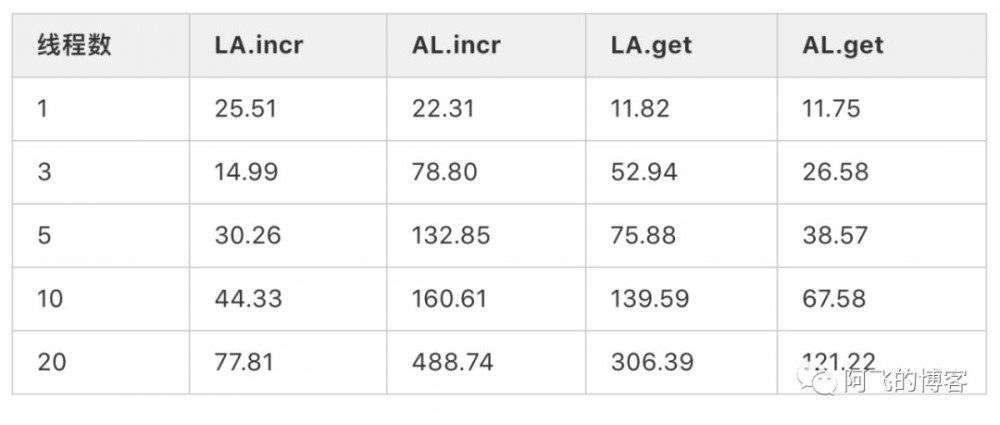Select the thread count 20 row label
Viewport: 1000px width, 425px height.
point(52,361)
